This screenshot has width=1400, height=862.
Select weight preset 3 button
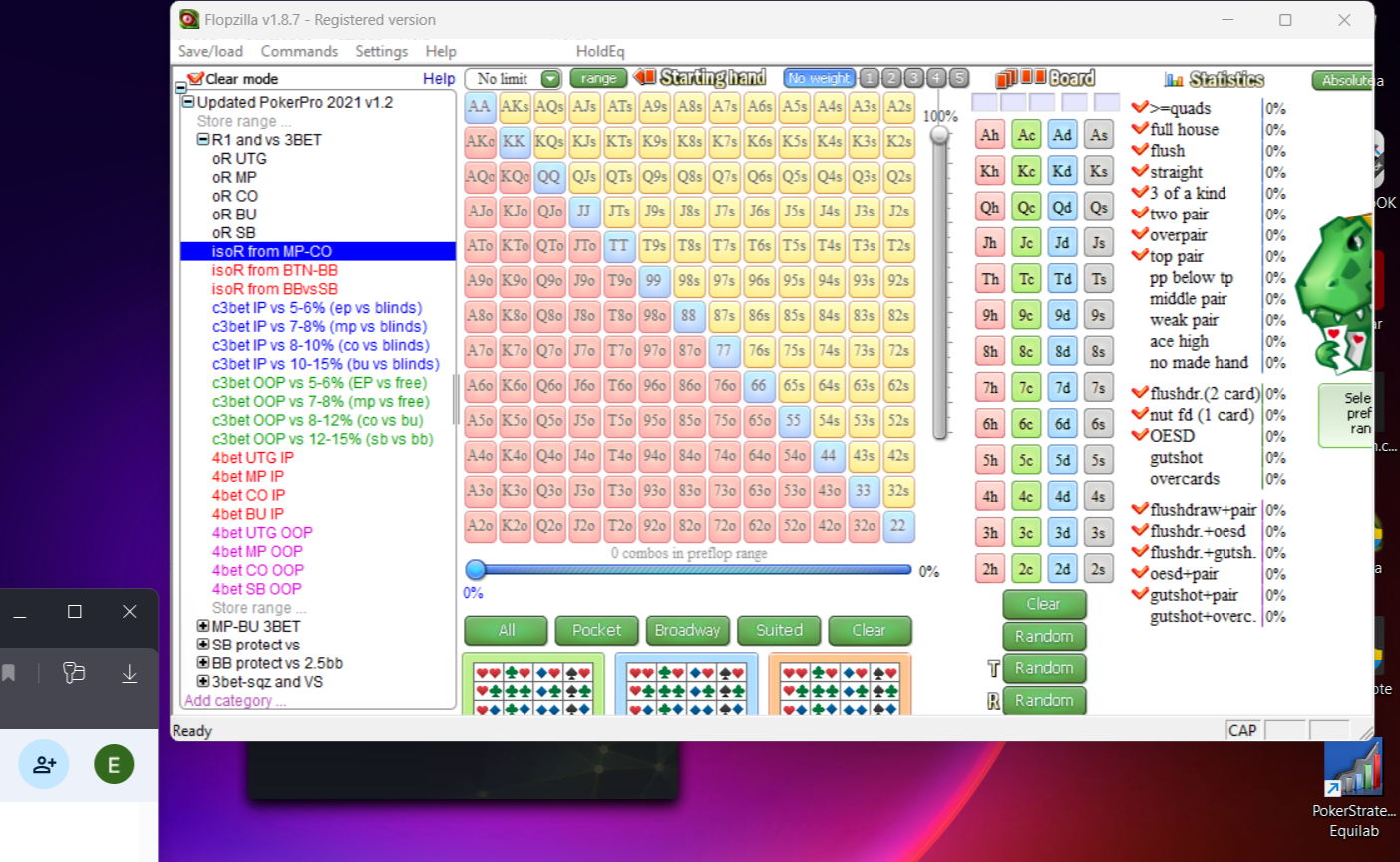[x=914, y=78]
